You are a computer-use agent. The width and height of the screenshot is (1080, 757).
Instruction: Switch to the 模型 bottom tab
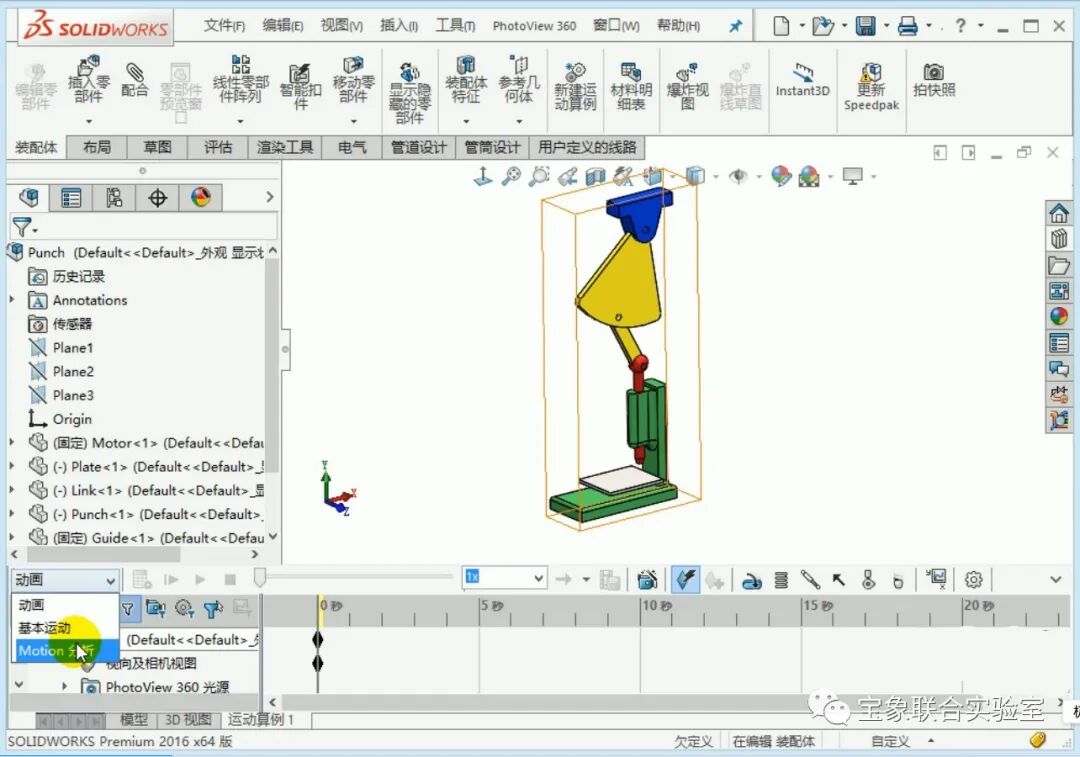(x=134, y=720)
